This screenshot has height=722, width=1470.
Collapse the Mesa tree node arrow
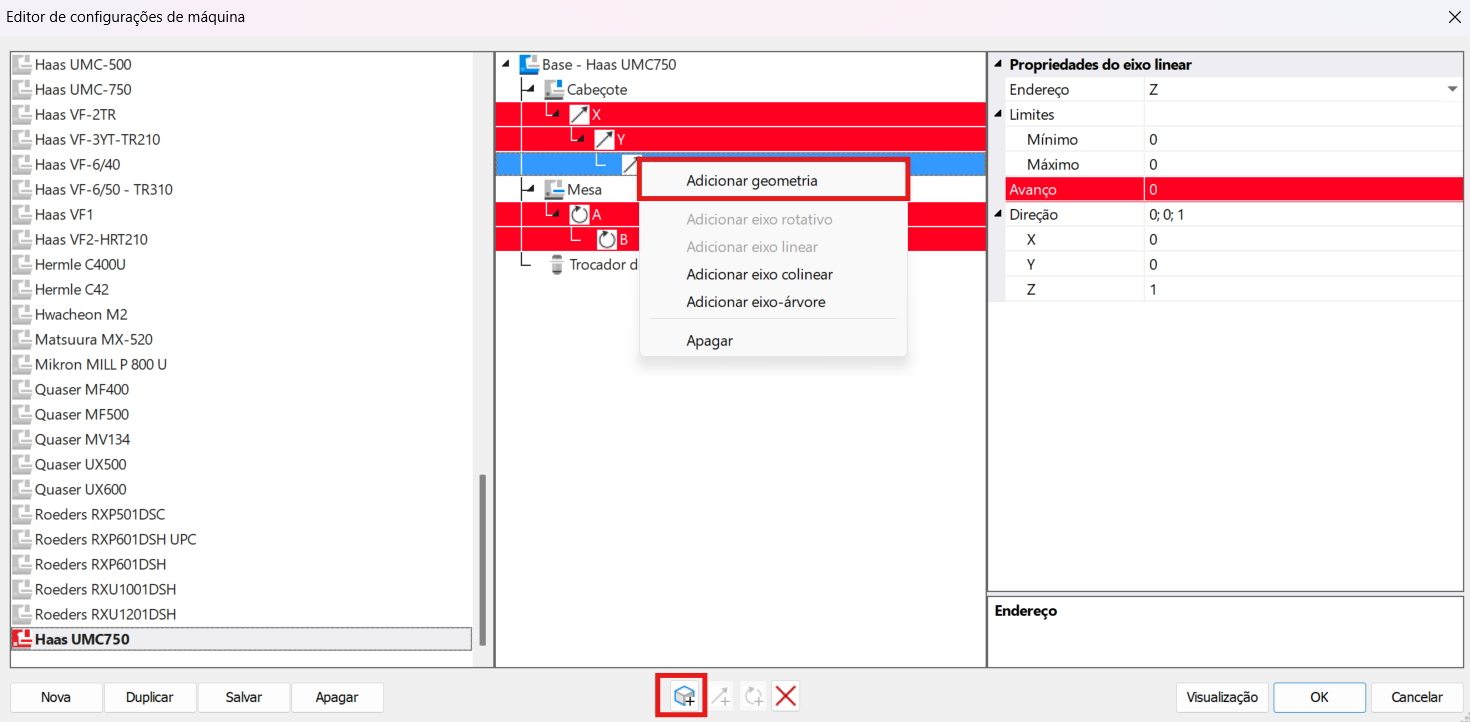click(x=531, y=190)
